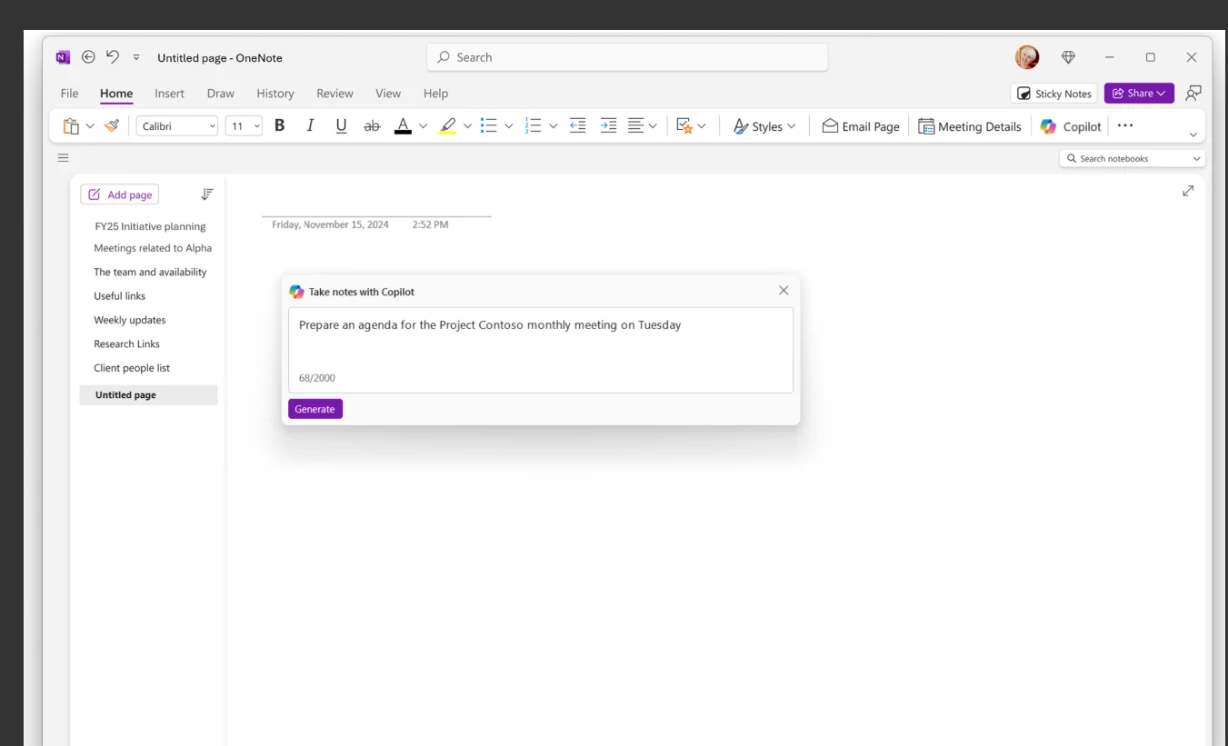Click the Paste clipboard icon
The image size is (1228, 746).
[71, 126]
